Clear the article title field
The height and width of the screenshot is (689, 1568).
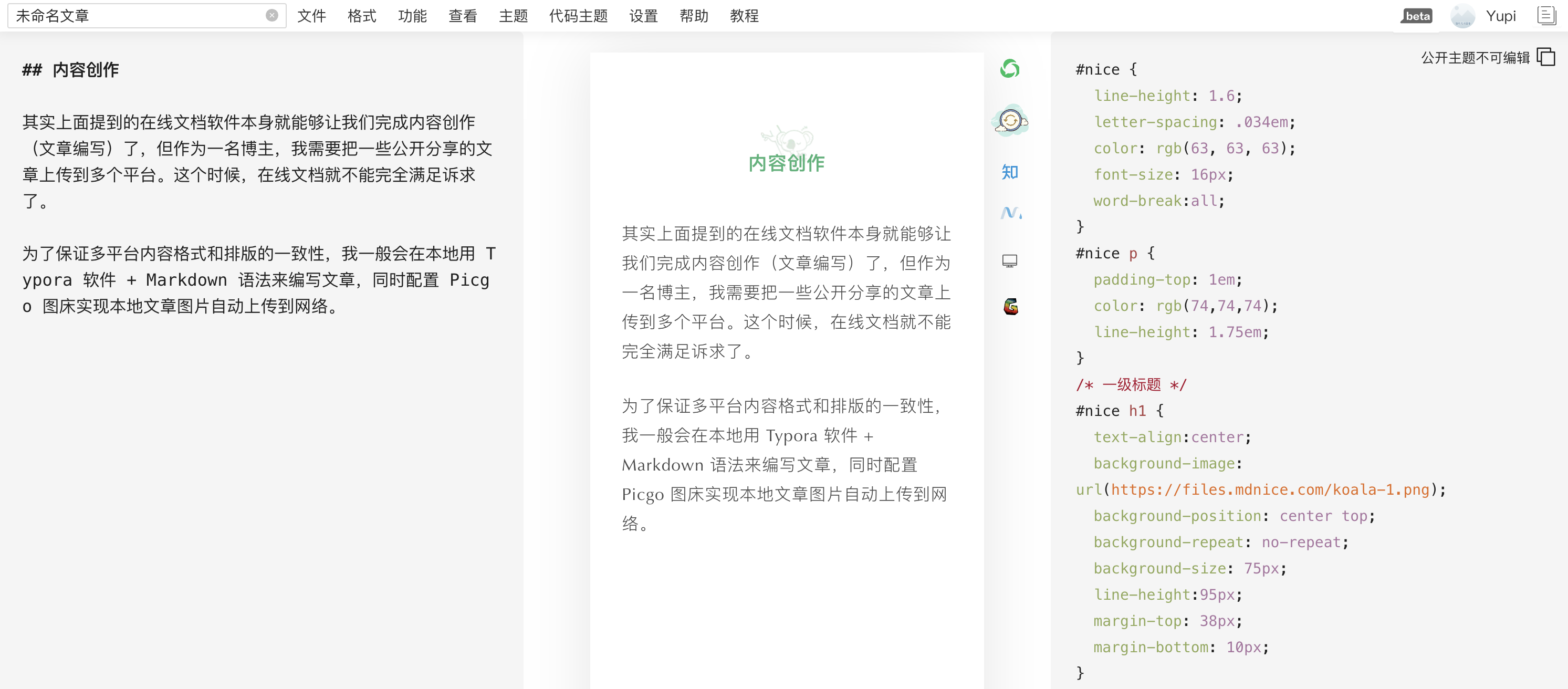coord(272,16)
